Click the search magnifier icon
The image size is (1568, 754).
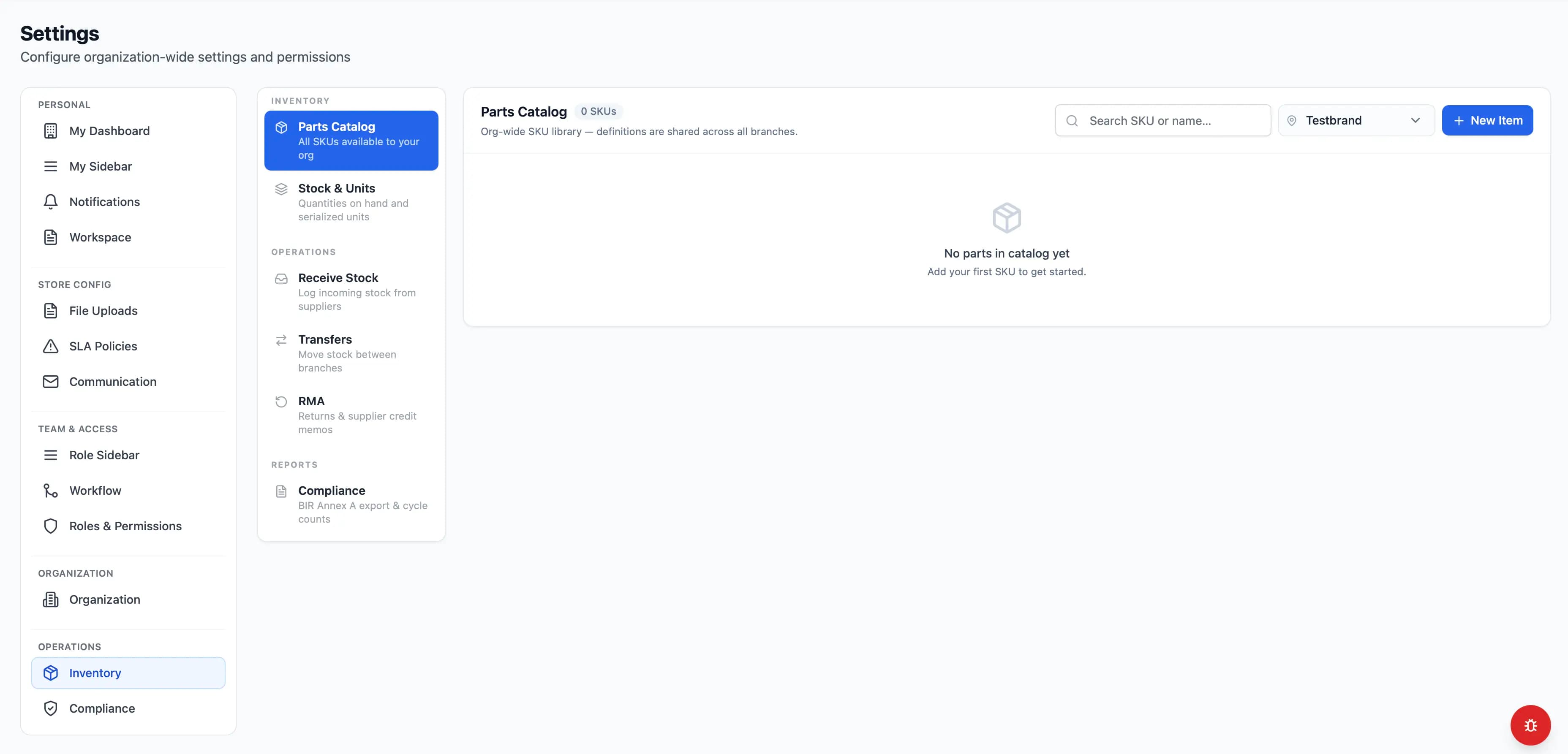click(1073, 120)
